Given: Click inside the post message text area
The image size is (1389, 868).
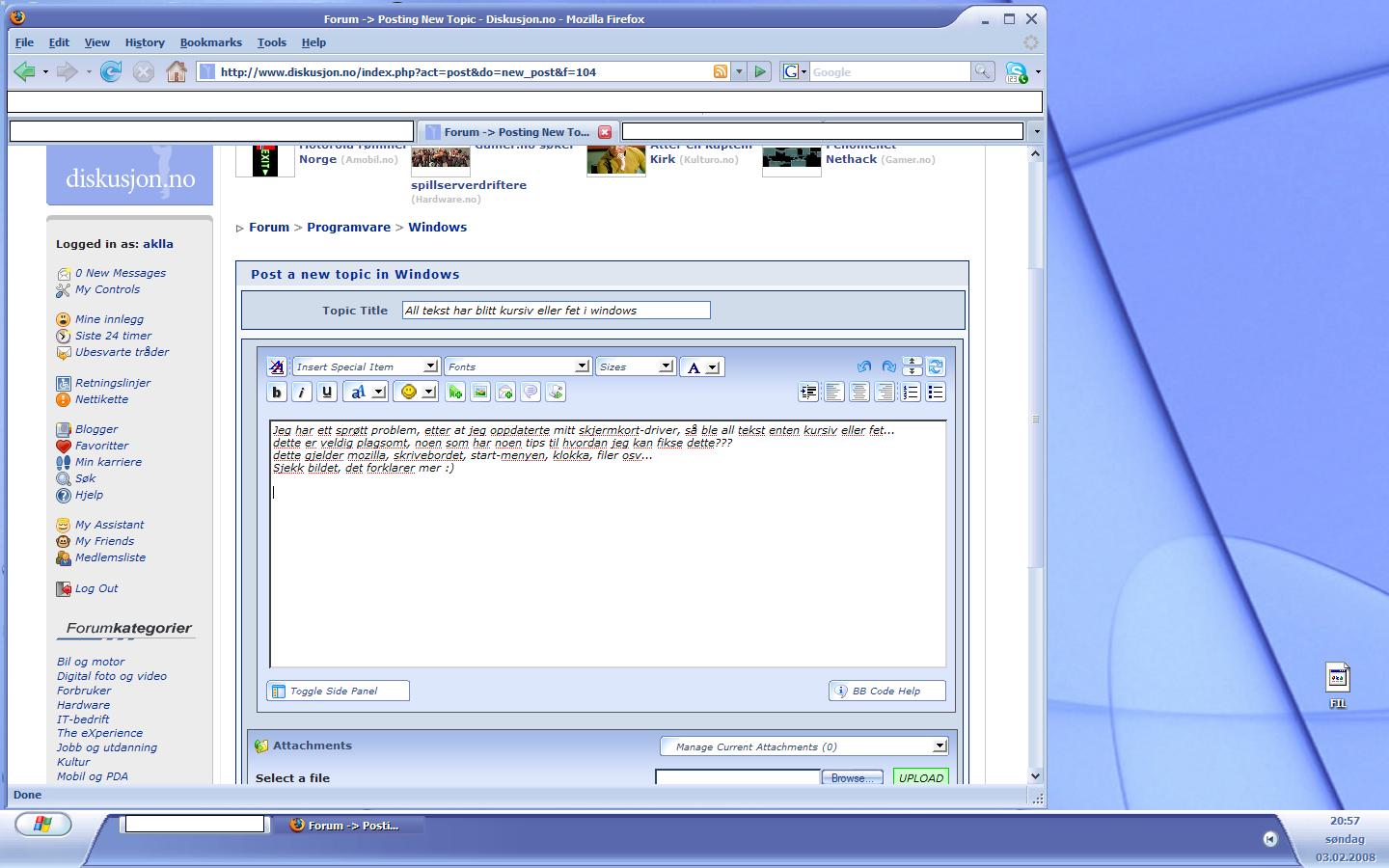Looking at the screenshot, I should coord(608,544).
